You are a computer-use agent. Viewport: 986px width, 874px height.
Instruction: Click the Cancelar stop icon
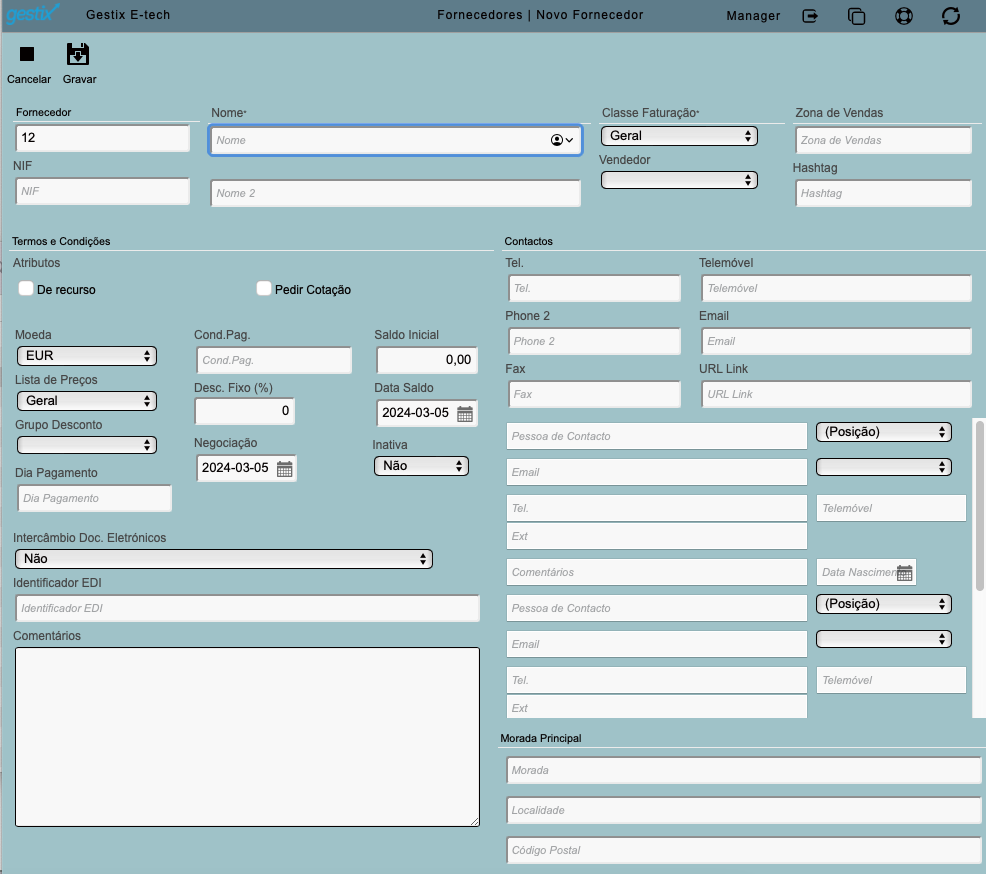point(27,54)
